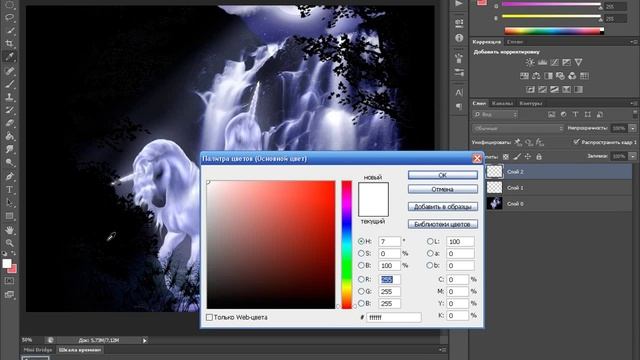Select the Pen tool
The image size is (640, 360).
[9, 176]
